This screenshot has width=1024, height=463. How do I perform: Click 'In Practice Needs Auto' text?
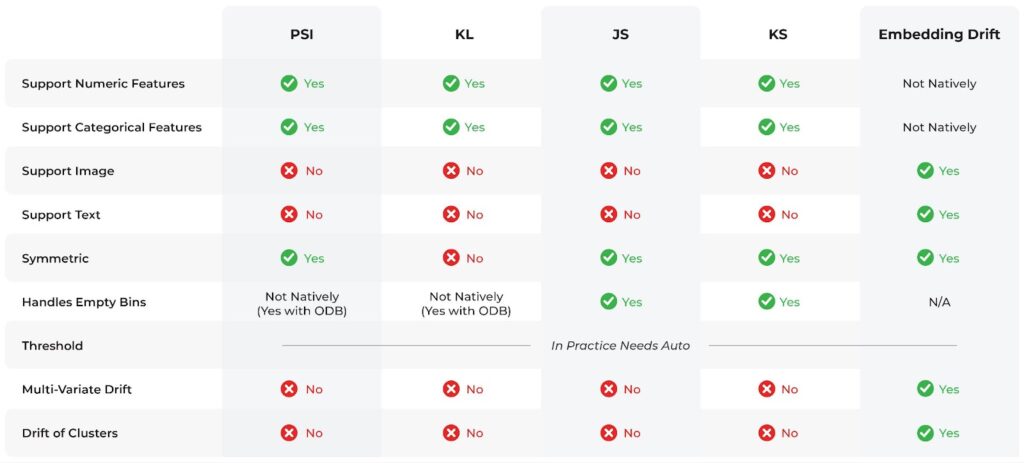620,346
